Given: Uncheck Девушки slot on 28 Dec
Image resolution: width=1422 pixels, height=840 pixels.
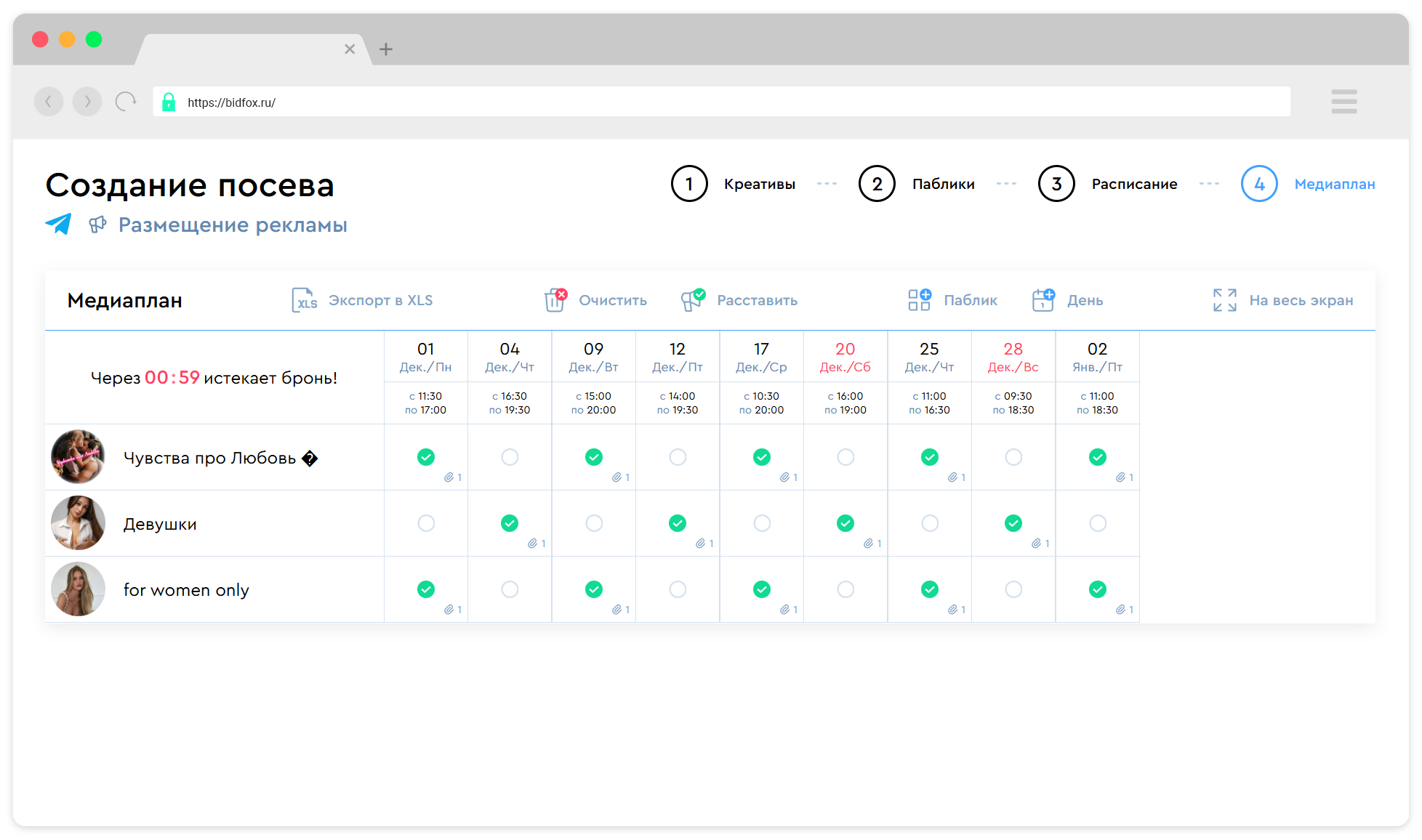Looking at the screenshot, I should pyautogui.click(x=1013, y=523).
